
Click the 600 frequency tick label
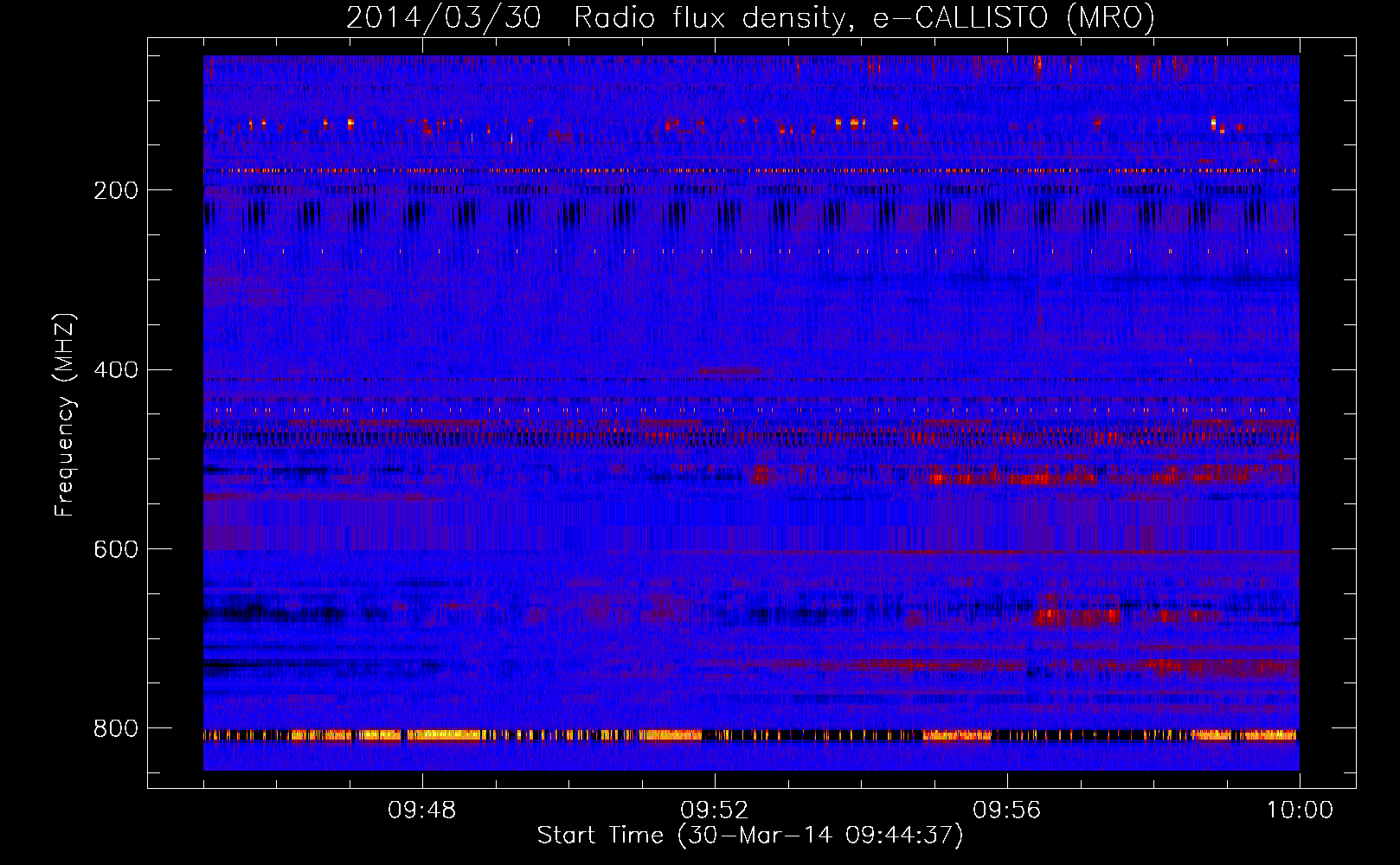(x=116, y=550)
